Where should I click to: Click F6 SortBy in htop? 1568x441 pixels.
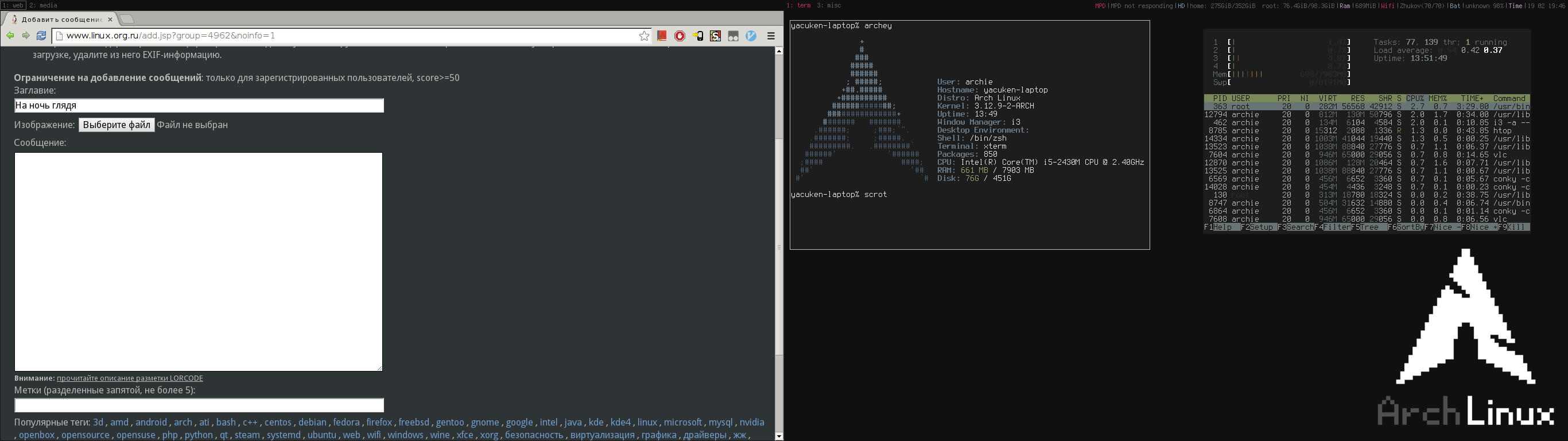[x=1406, y=227]
